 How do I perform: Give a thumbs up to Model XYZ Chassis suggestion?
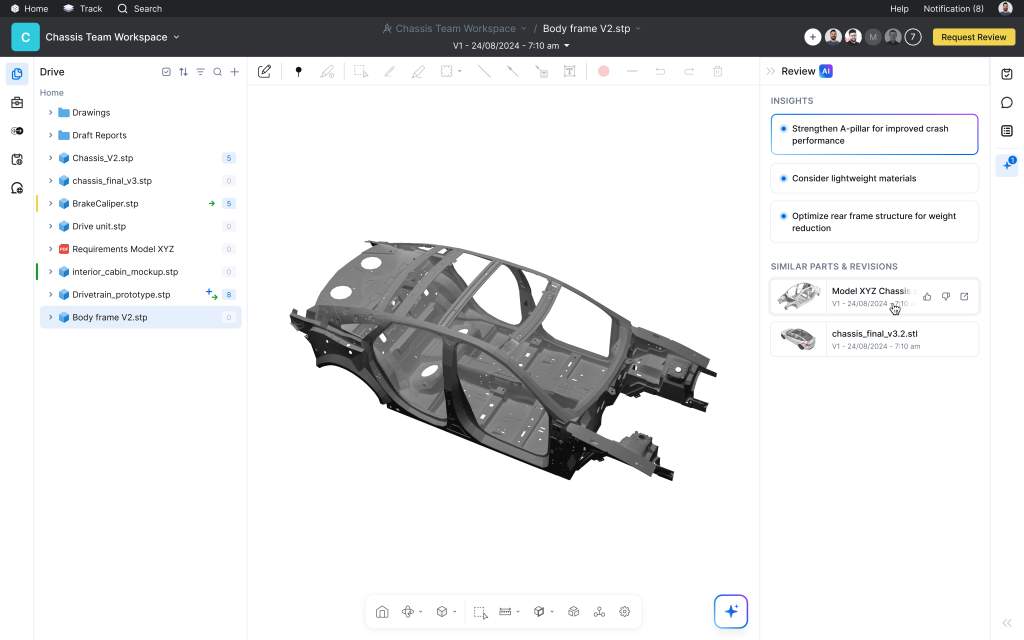tap(926, 296)
